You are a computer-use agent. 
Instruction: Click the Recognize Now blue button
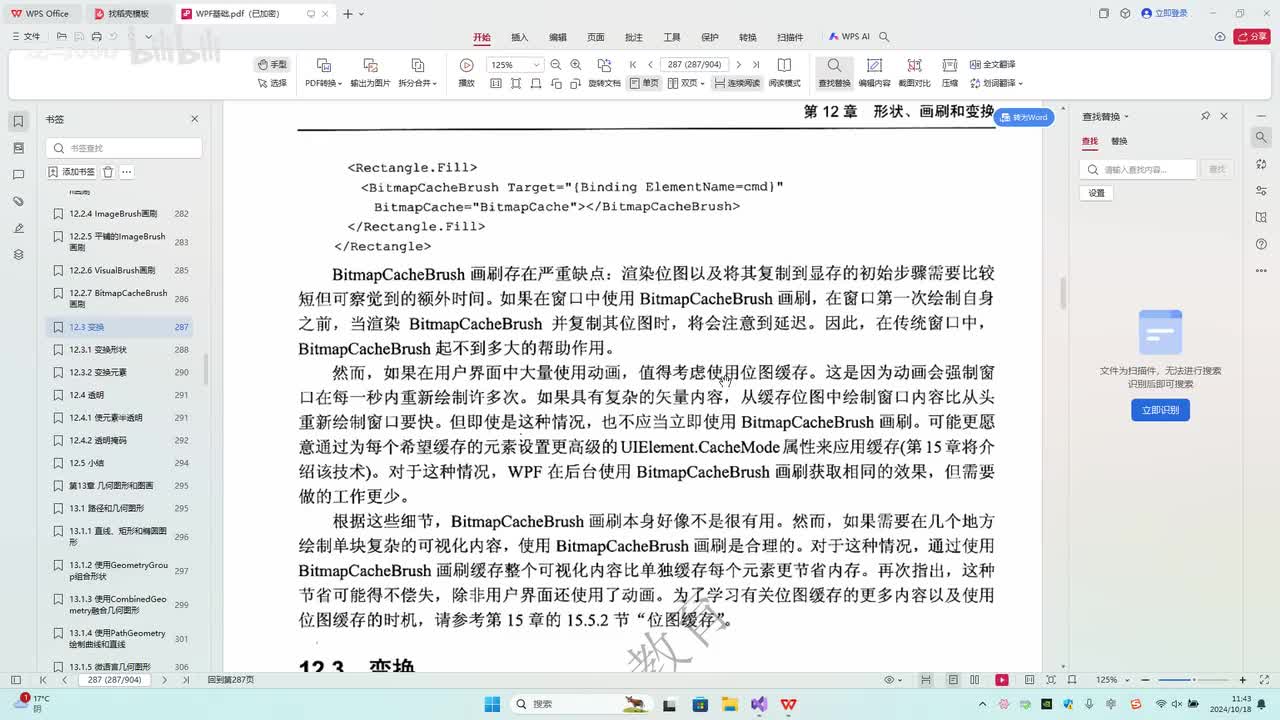tap(1160, 410)
